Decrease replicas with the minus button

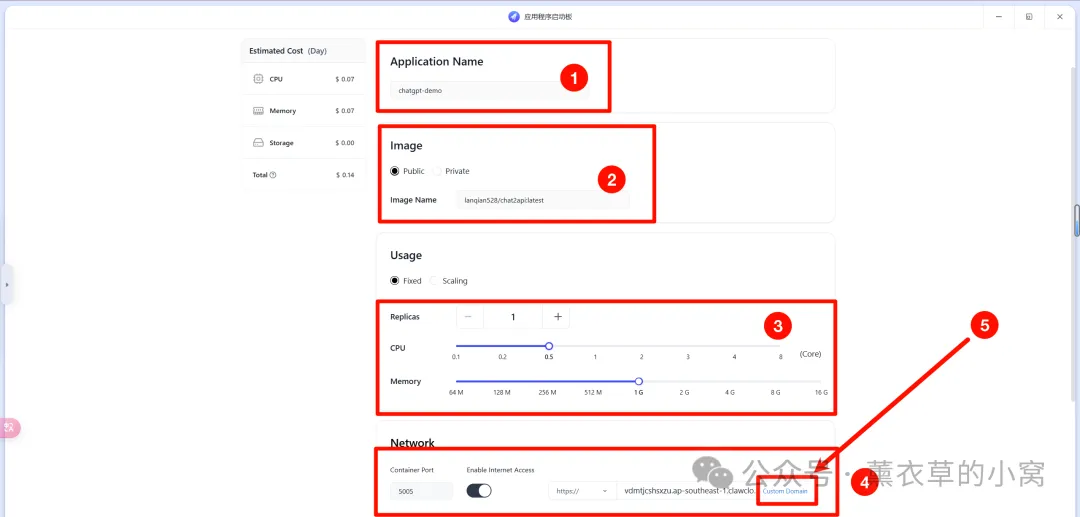point(468,317)
